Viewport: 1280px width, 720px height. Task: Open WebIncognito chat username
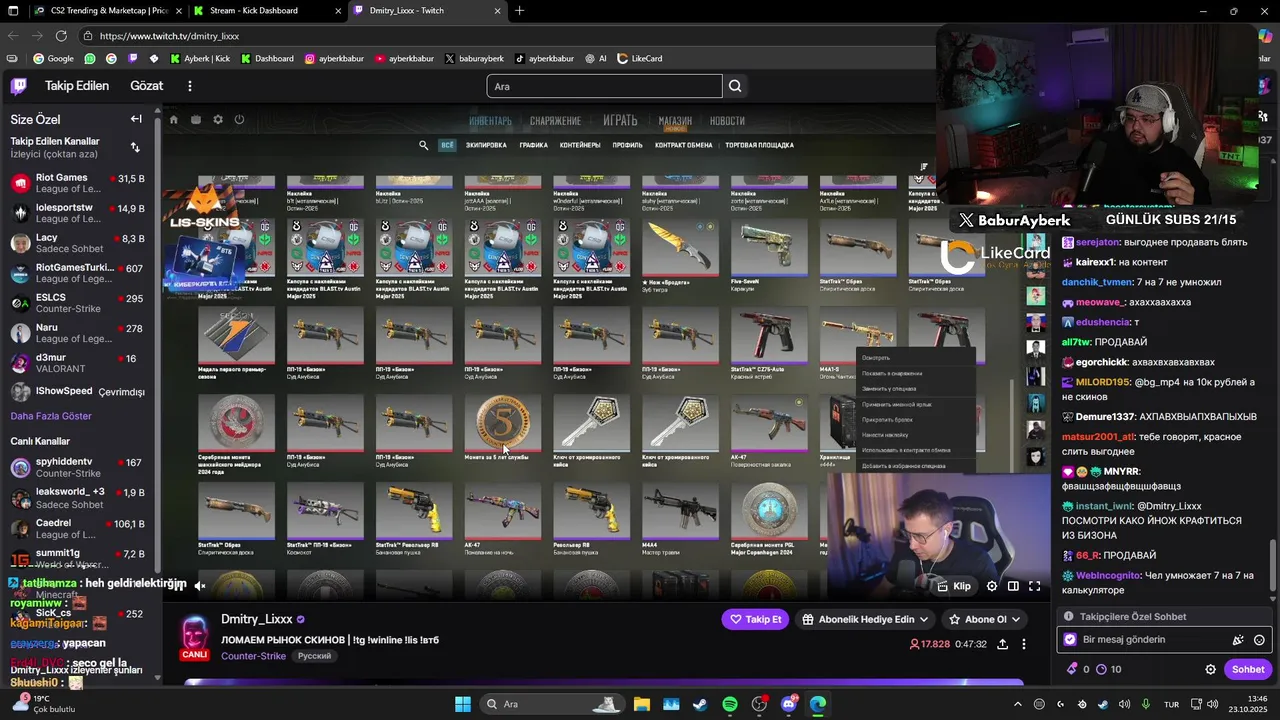1108,576
